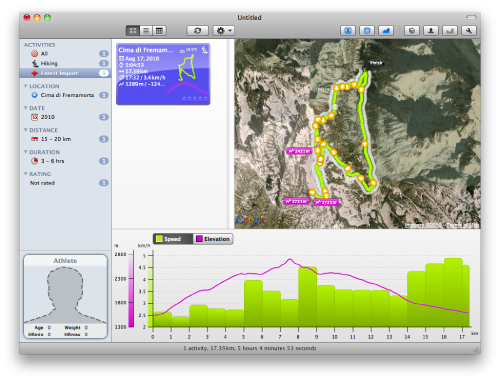Open the gear action menu

coord(224,31)
